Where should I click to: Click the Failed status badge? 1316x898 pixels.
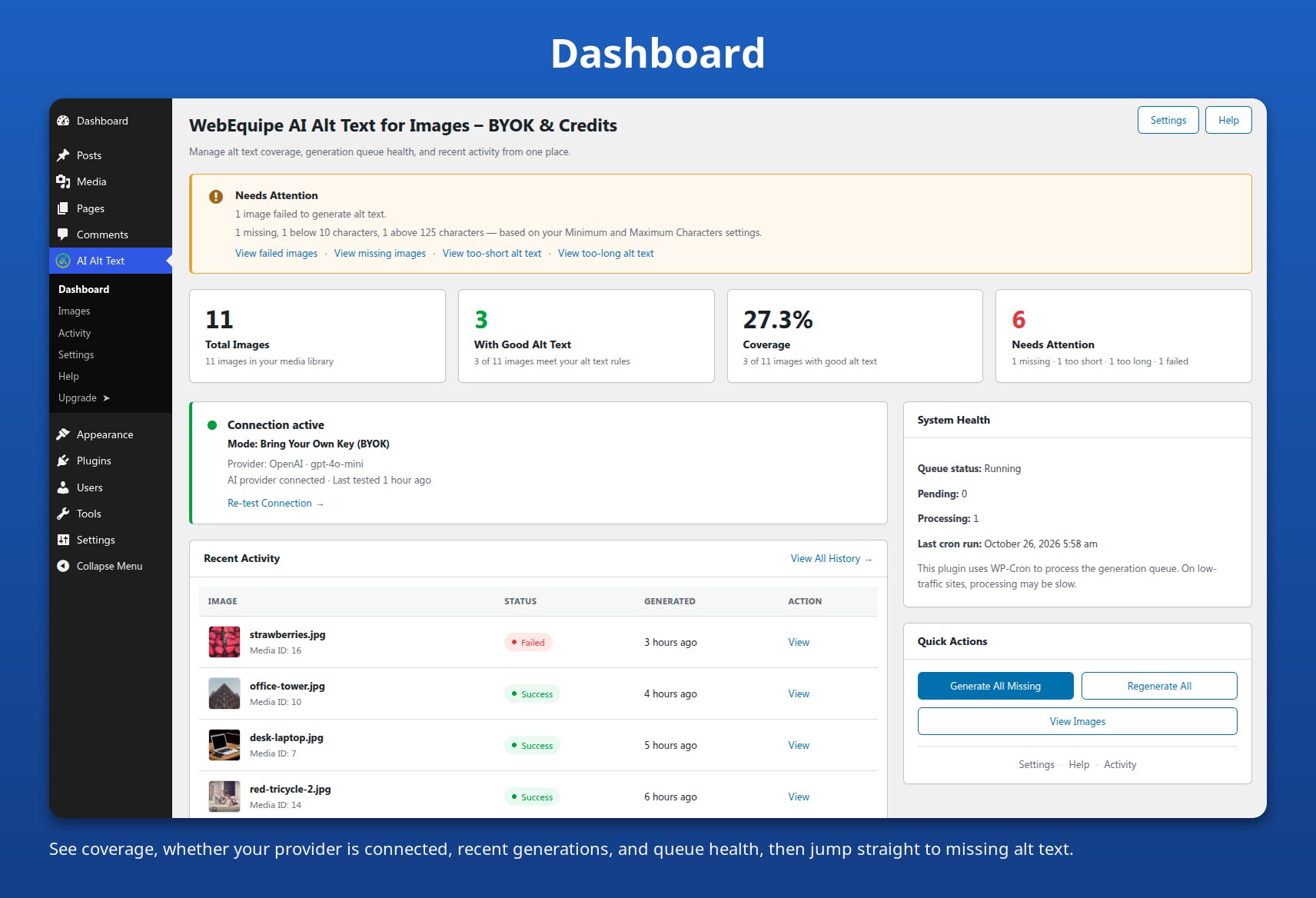[528, 642]
